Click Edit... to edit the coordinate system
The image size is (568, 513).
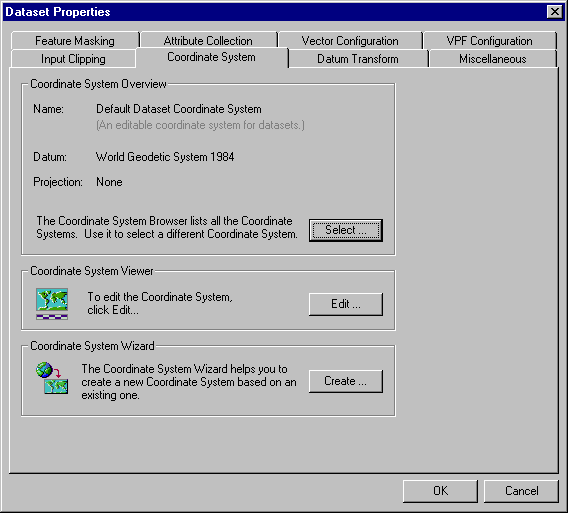coord(346,304)
